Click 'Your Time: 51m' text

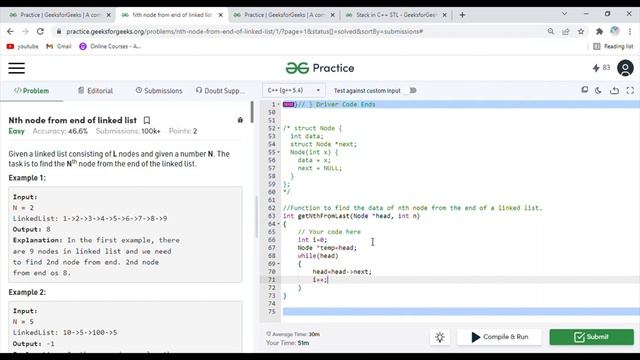(287, 343)
